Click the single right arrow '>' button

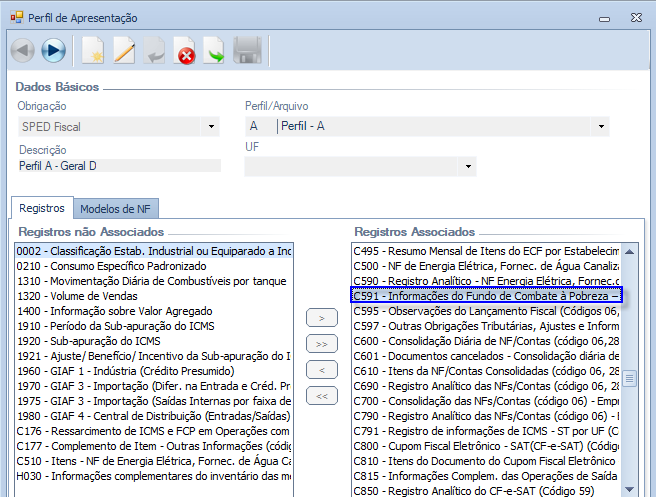(x=320, y=318)
